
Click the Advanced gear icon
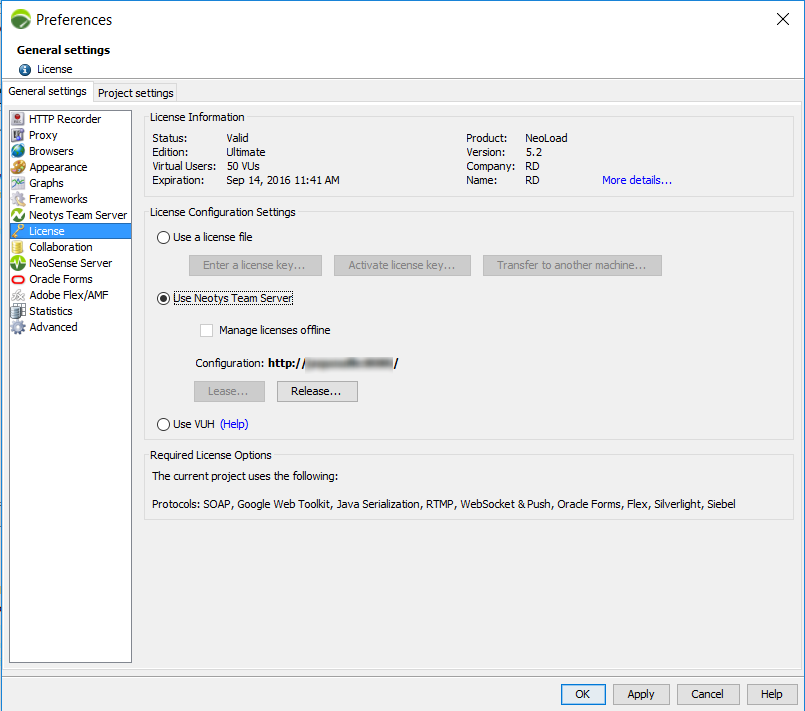click(18, 327)
